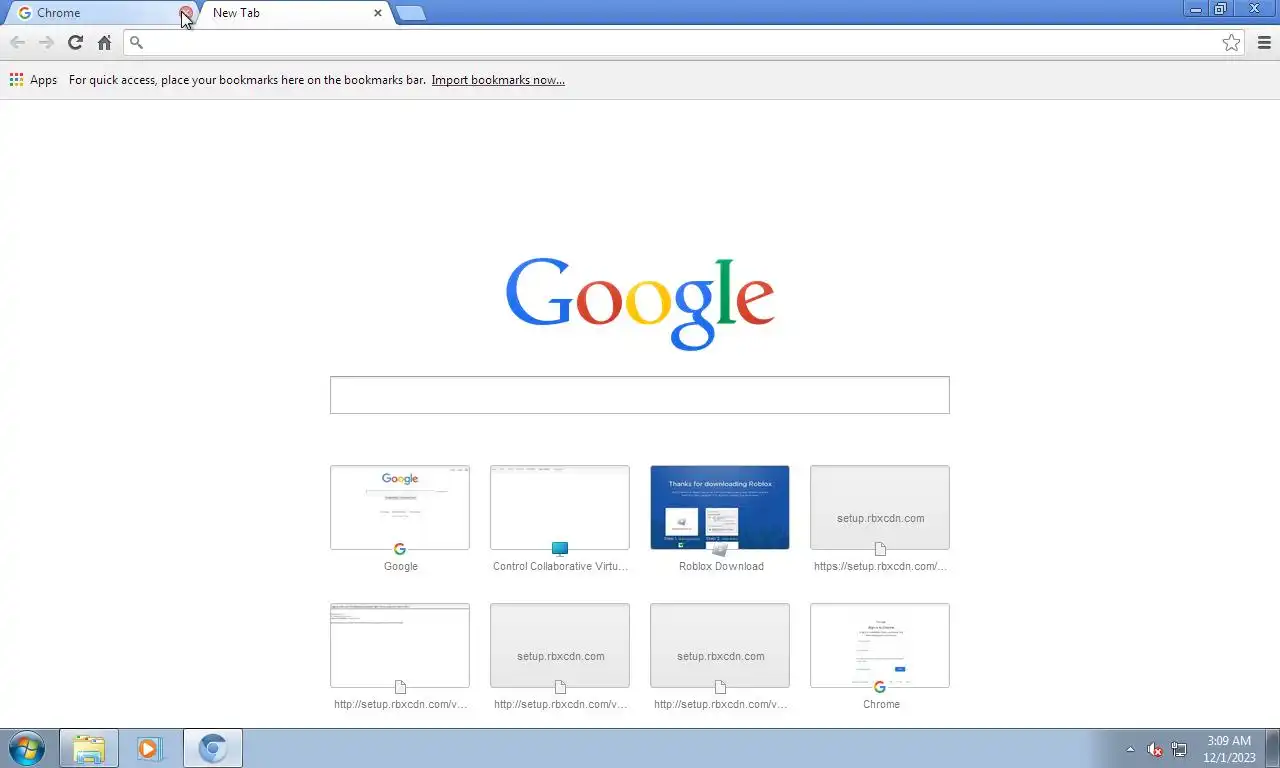Open the new tab button

410,13
